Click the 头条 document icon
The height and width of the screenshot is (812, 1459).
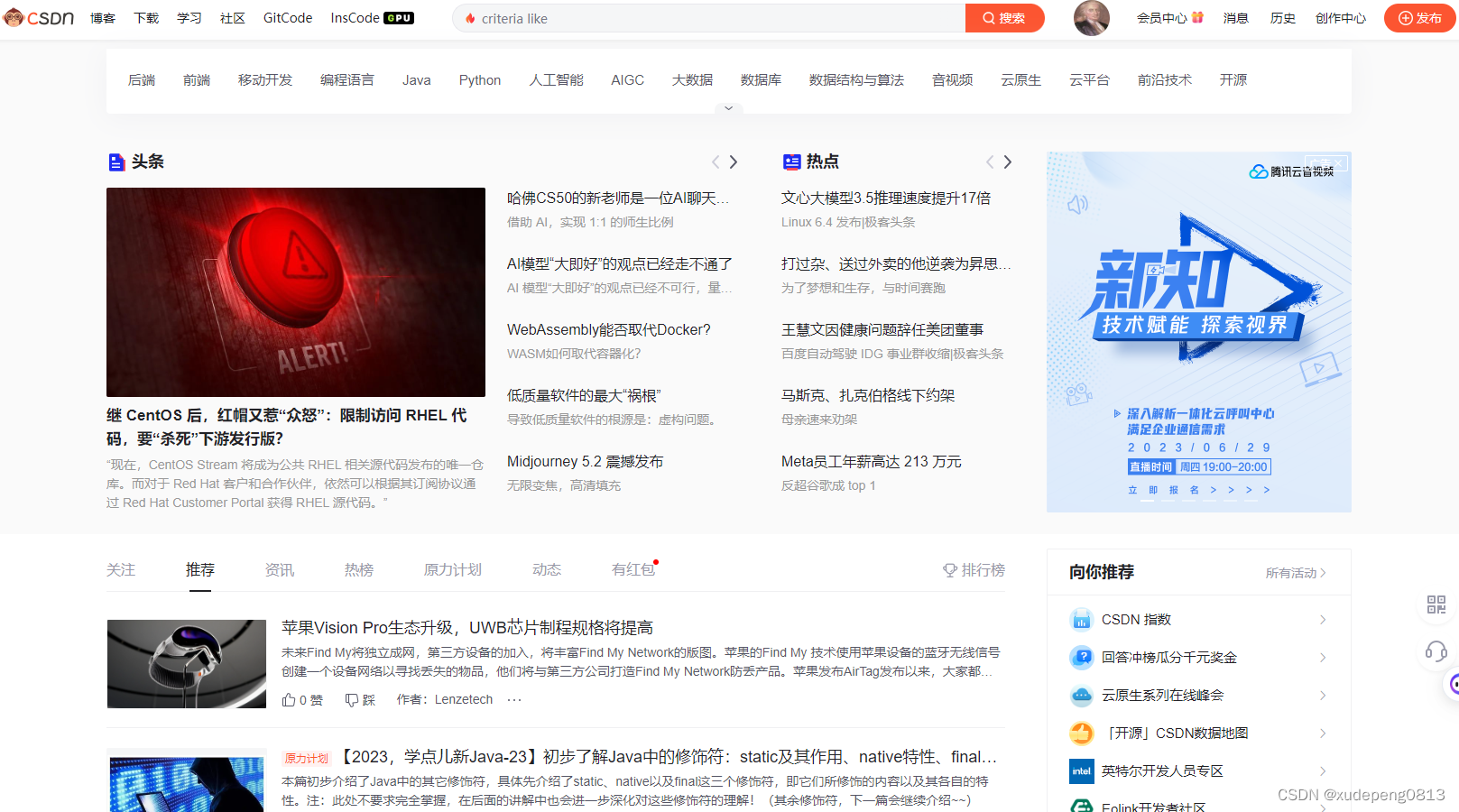tap(116, 161)
